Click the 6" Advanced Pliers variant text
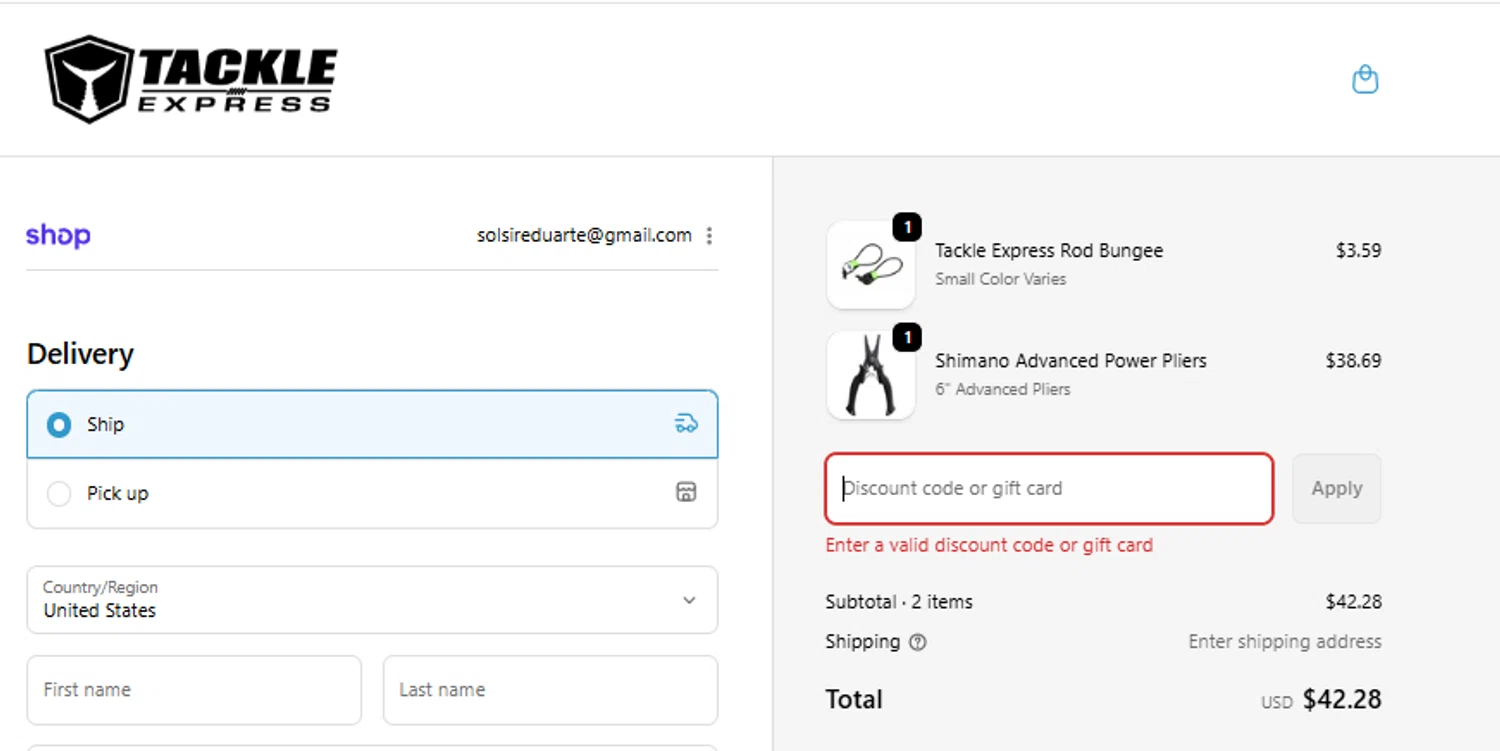 [x=1003, y=389]
